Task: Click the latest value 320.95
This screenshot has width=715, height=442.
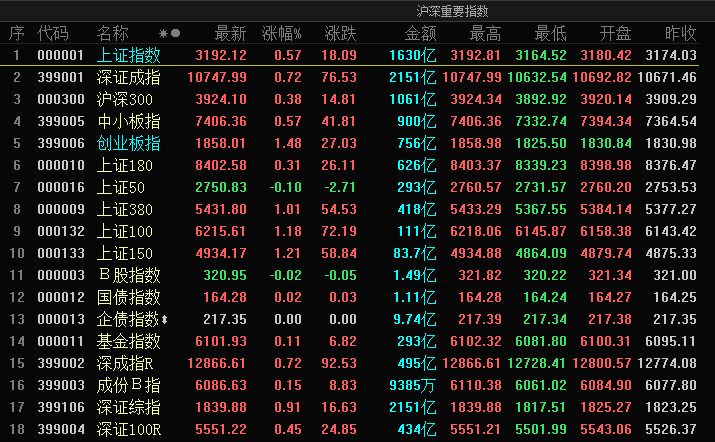Action: click(225, 275)
